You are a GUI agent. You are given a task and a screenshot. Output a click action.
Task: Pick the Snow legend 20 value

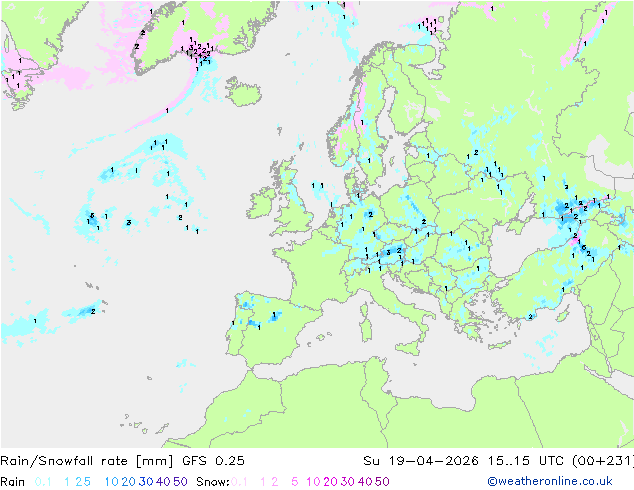tap(330, 482)
